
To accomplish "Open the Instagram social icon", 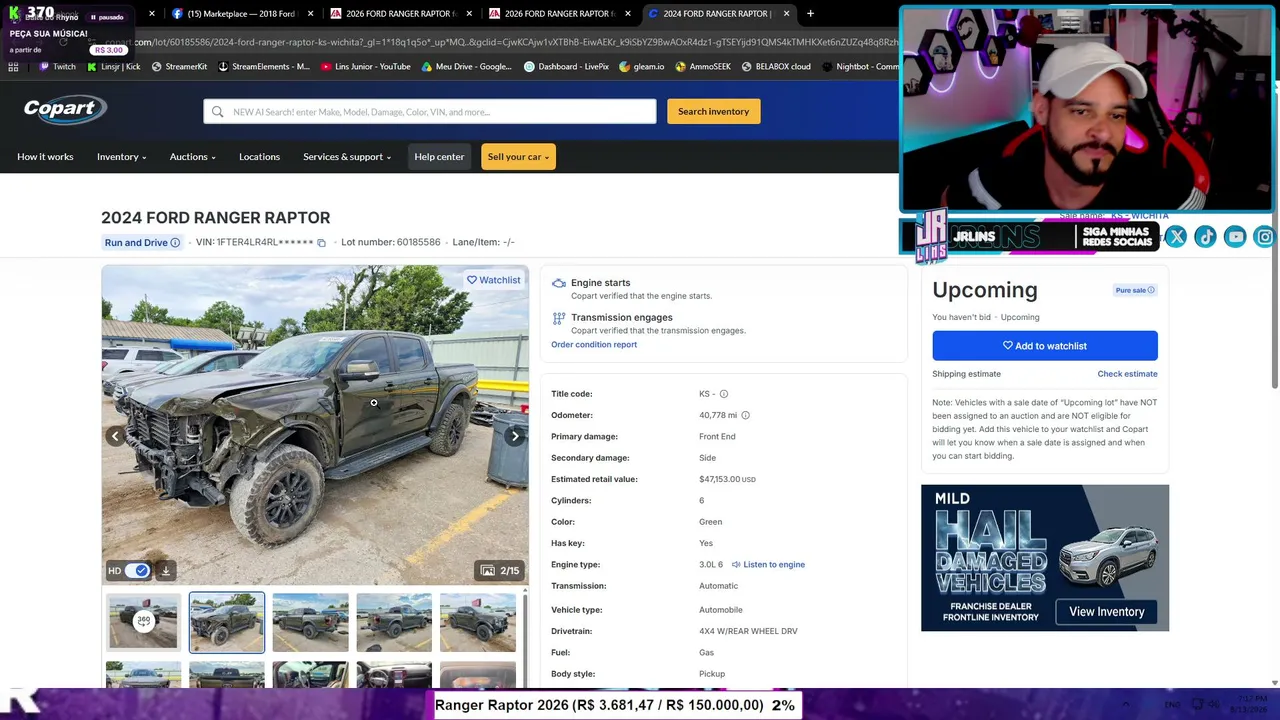I will click(1265, 237).
